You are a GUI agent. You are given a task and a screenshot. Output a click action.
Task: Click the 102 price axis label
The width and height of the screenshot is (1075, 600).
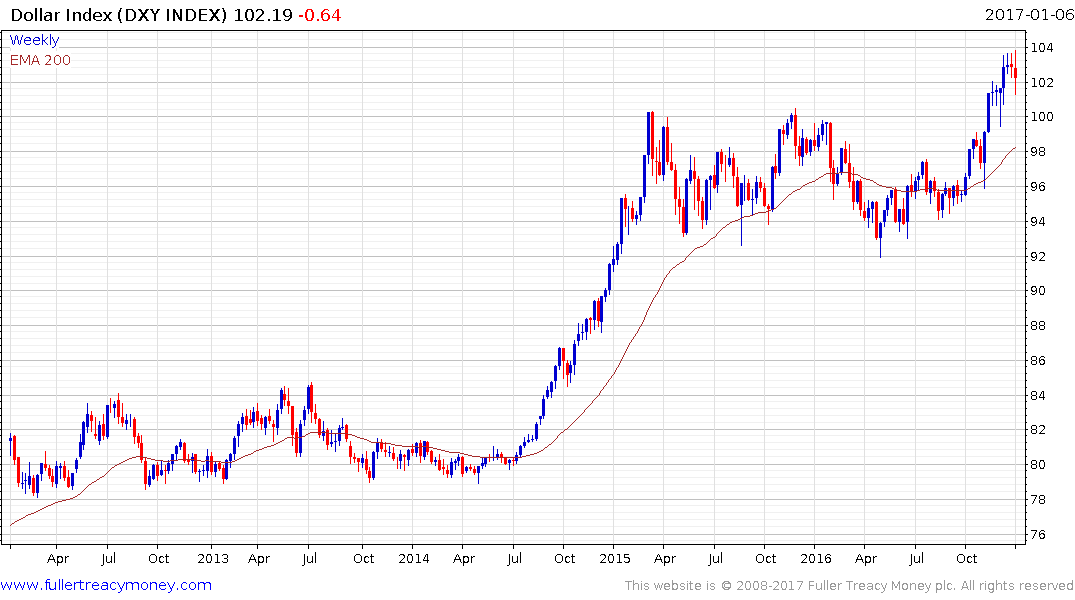click(x=1042, y=82)
